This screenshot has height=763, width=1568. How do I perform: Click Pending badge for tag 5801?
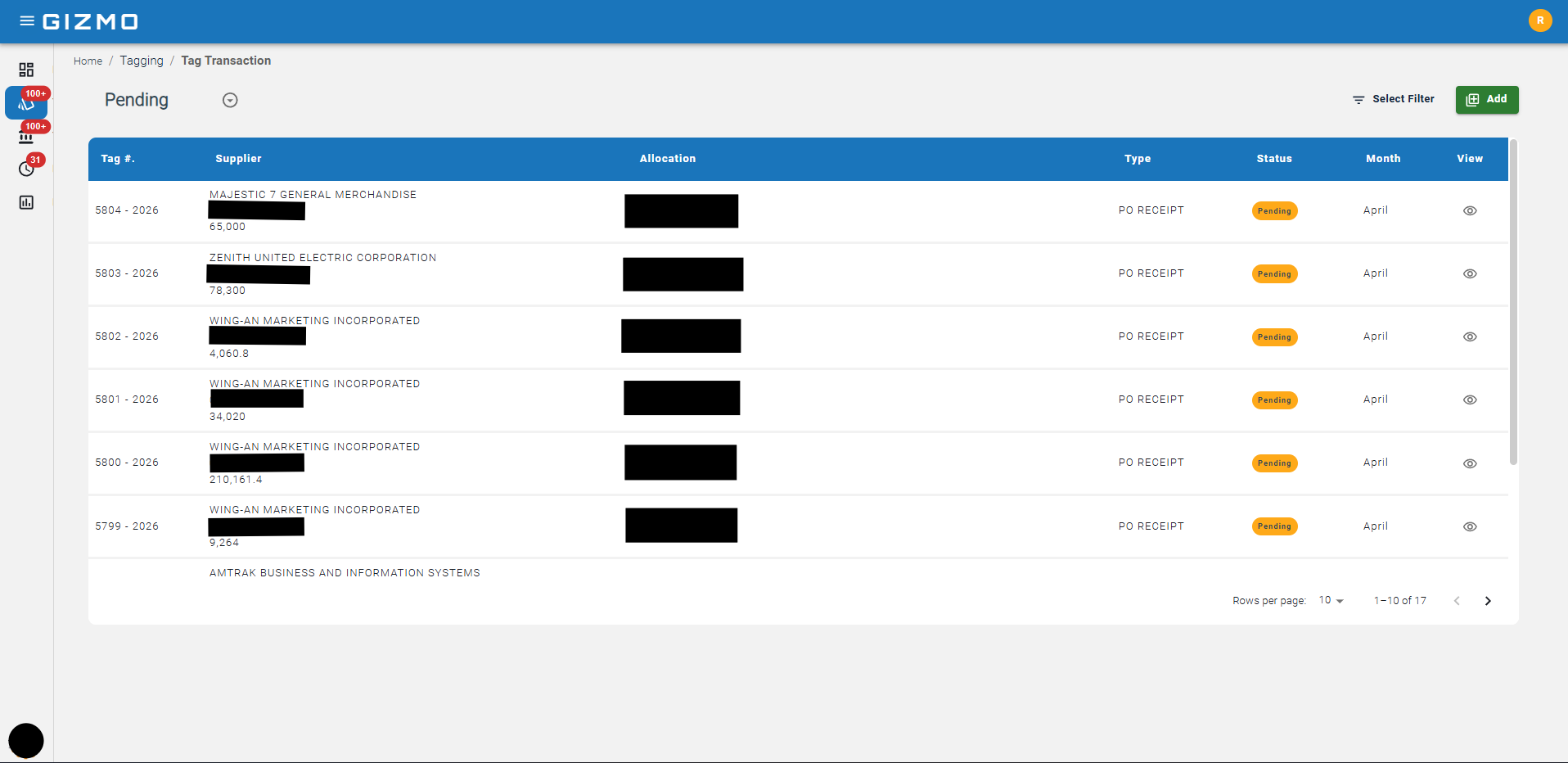[x=1274, y=400]
